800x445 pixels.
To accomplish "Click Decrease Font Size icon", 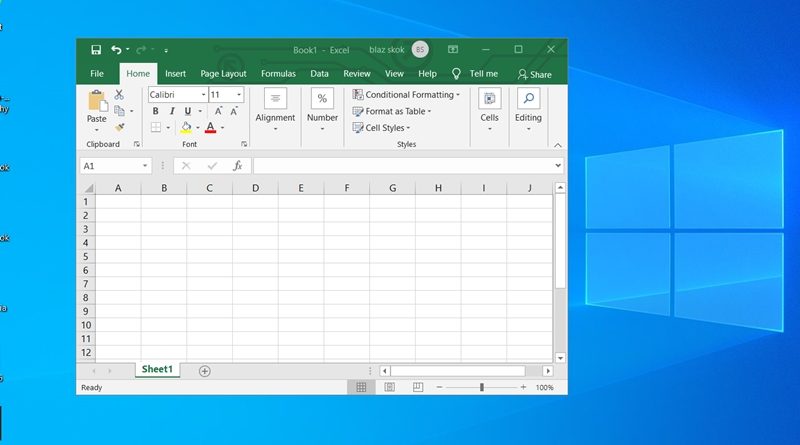I will 234,111.
